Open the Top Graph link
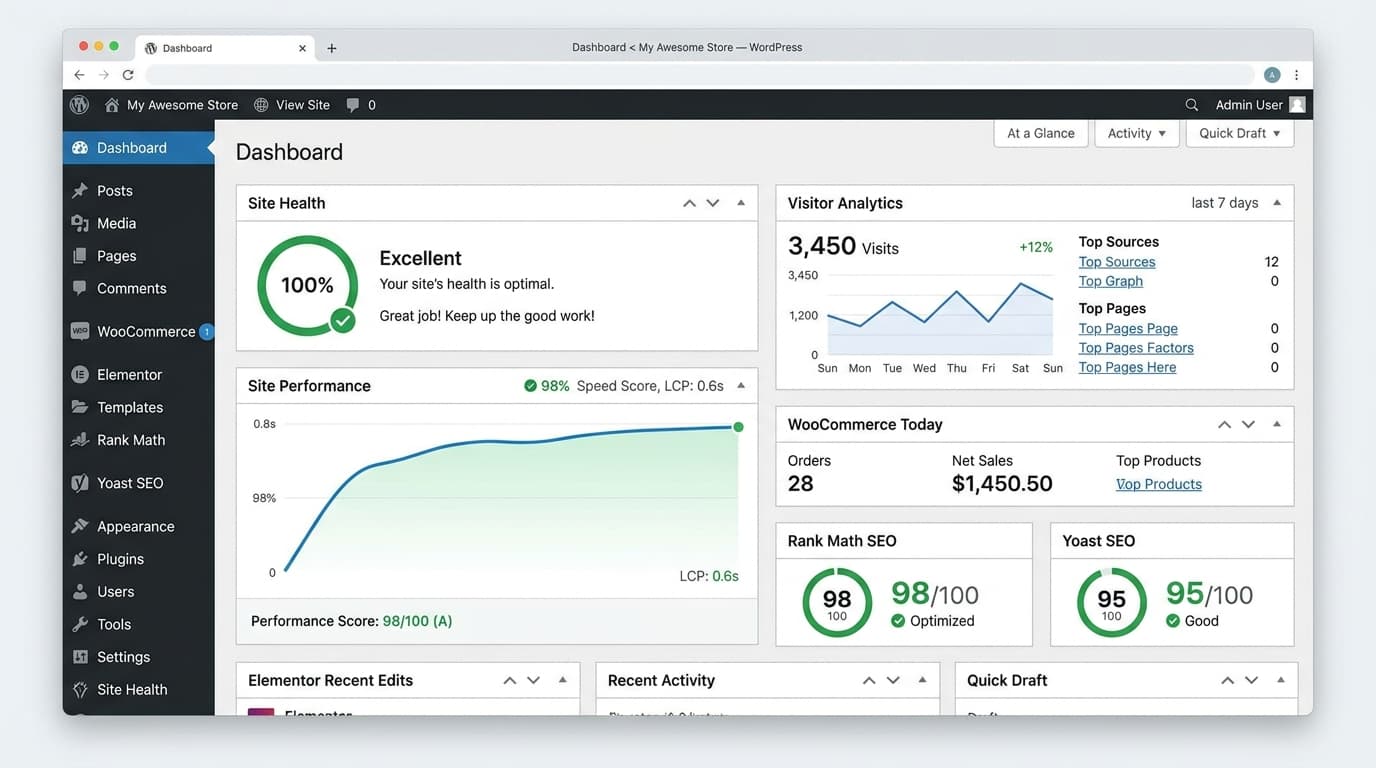This screenshot has height=768, width=1376. coord(1110,281)
